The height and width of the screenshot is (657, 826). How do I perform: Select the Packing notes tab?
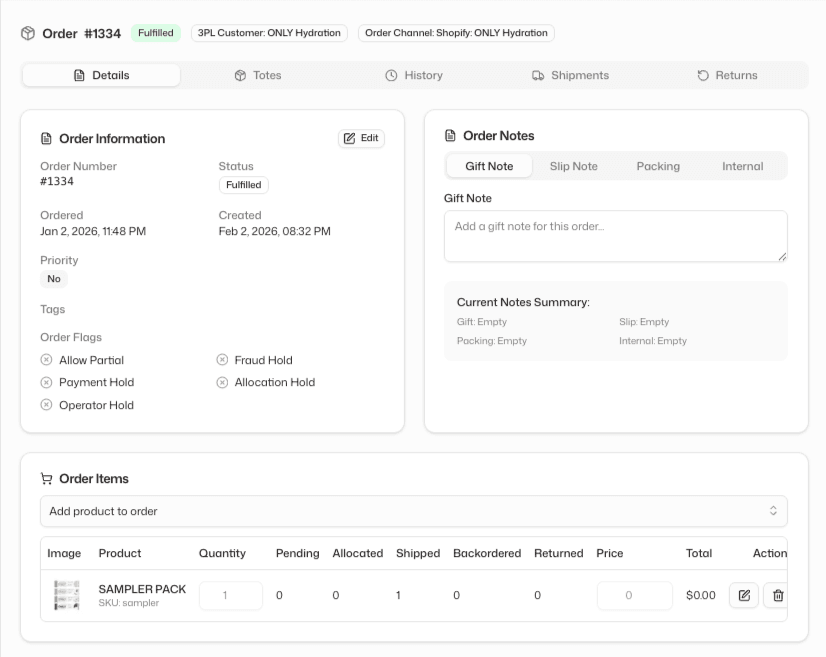tap(658, 166)
